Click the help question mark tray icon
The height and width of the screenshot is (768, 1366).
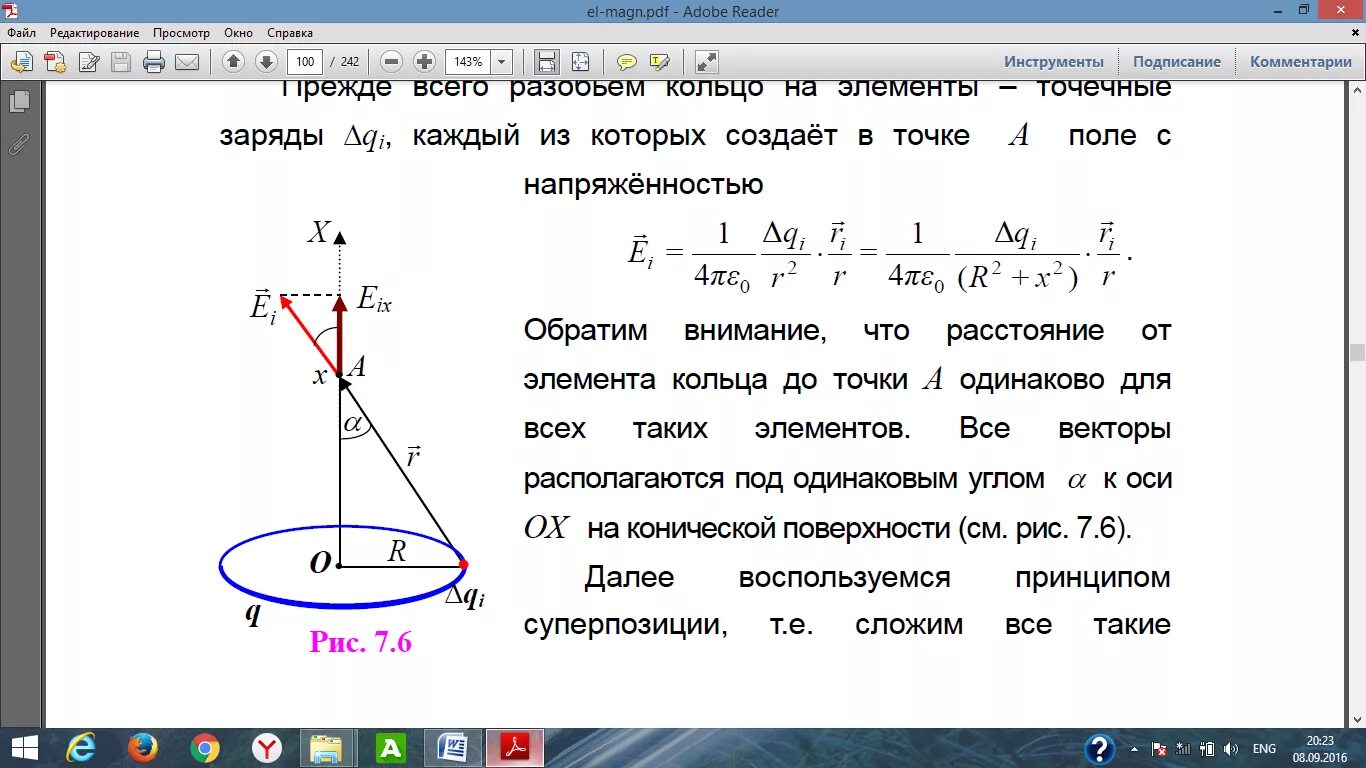point(1100,749)
